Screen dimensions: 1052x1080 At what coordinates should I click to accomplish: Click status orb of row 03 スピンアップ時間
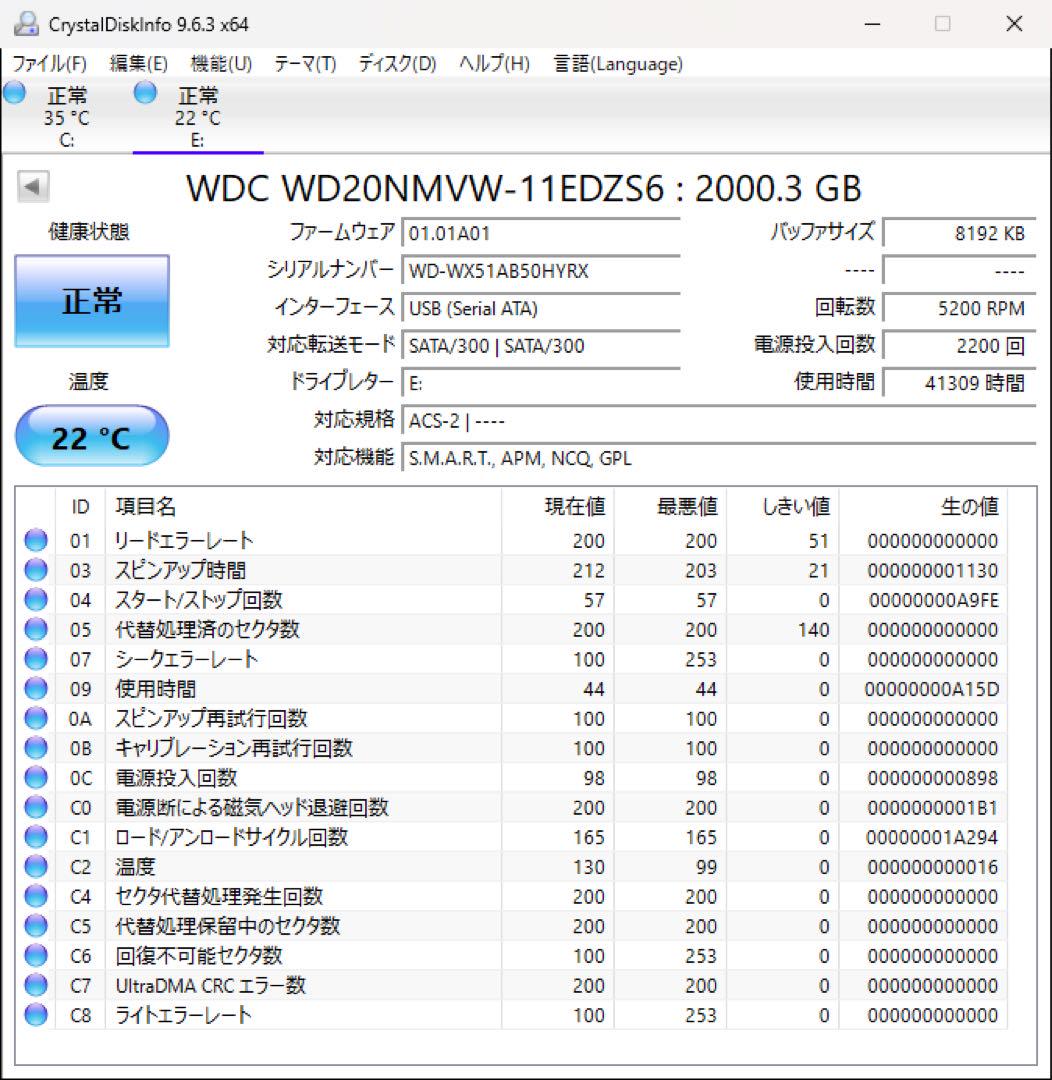36,570
